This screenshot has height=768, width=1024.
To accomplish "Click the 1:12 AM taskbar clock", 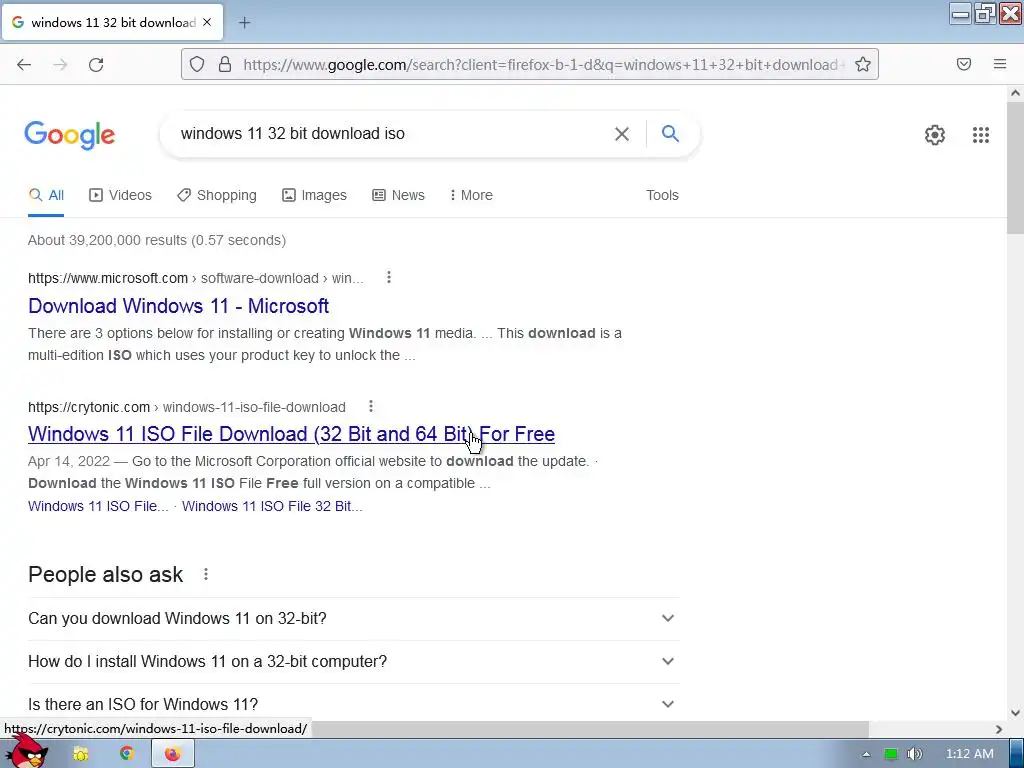I will pyautogui.click(x=970, y=754).
